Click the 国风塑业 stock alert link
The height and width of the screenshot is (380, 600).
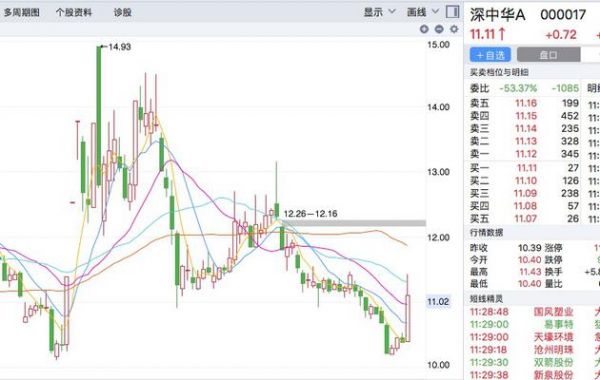click(553, 312)
